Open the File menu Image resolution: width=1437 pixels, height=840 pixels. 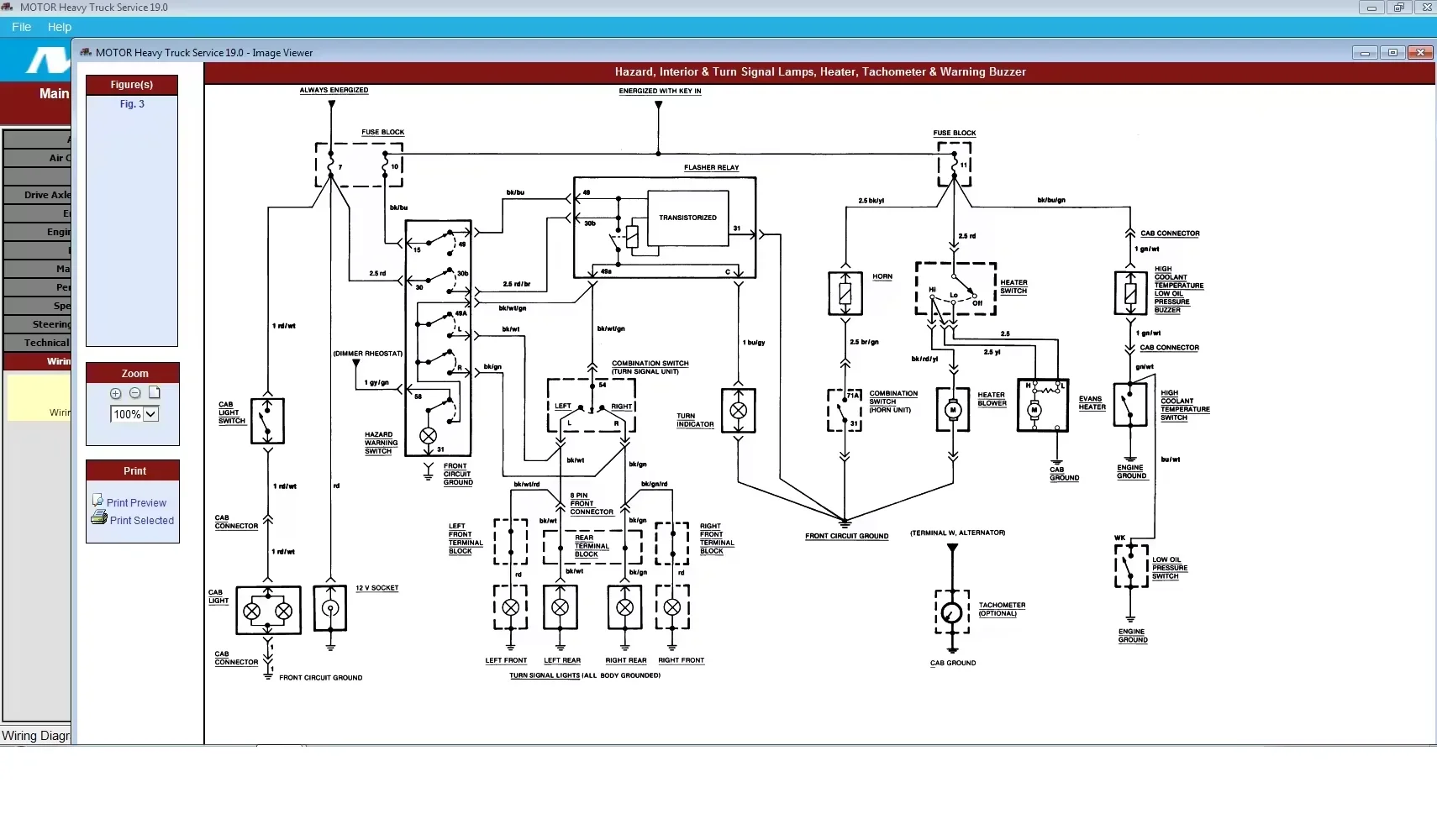(x=22, y=27)
